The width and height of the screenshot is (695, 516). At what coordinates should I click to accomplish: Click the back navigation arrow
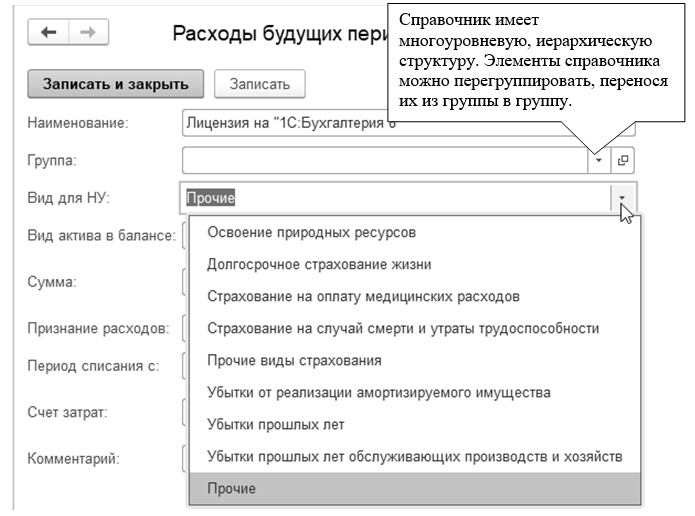pyautogui.click(x=48, y=32)
